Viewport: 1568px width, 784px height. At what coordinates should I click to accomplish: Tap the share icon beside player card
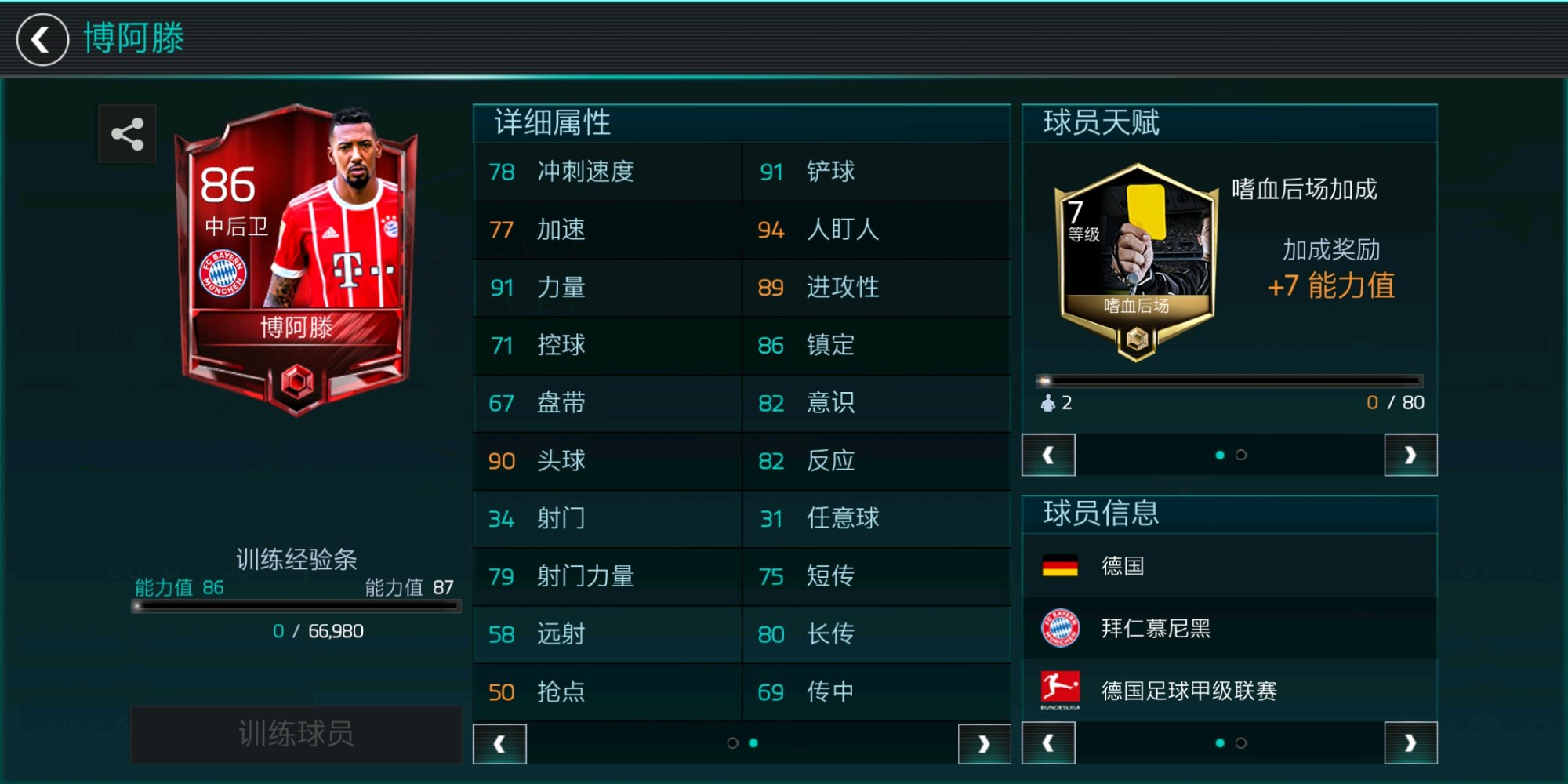tap(127, 134)
